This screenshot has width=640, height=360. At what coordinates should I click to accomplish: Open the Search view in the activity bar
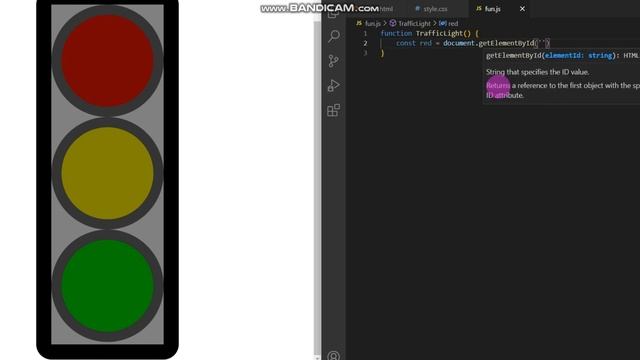tap(333, 36)
